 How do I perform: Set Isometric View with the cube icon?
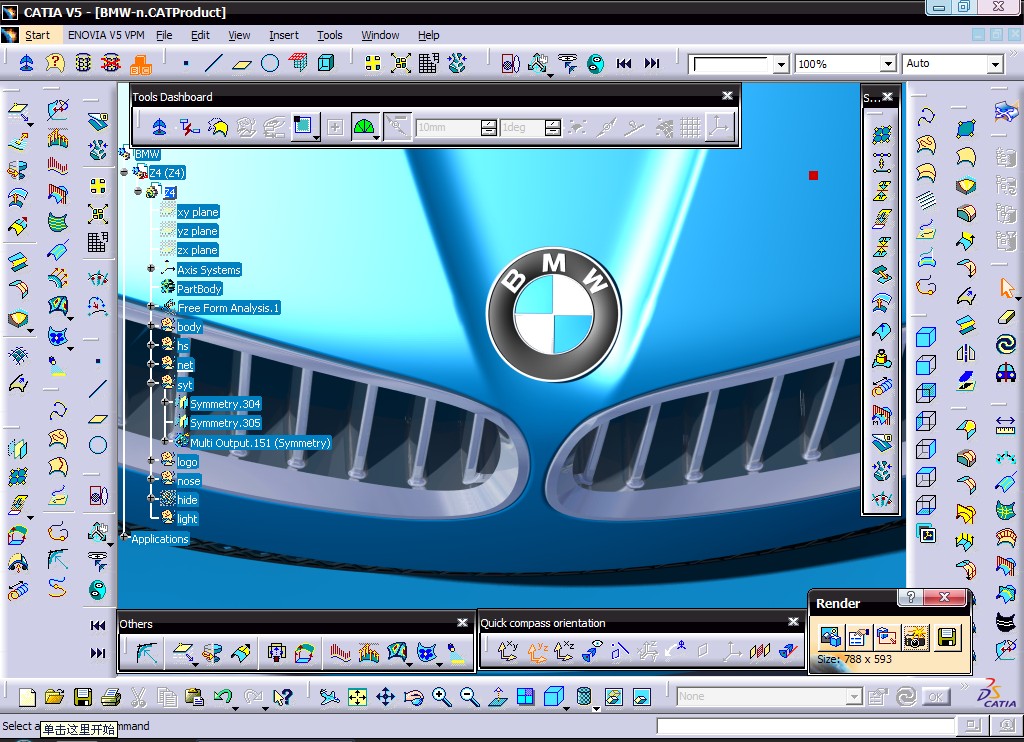tap(554, 696)
